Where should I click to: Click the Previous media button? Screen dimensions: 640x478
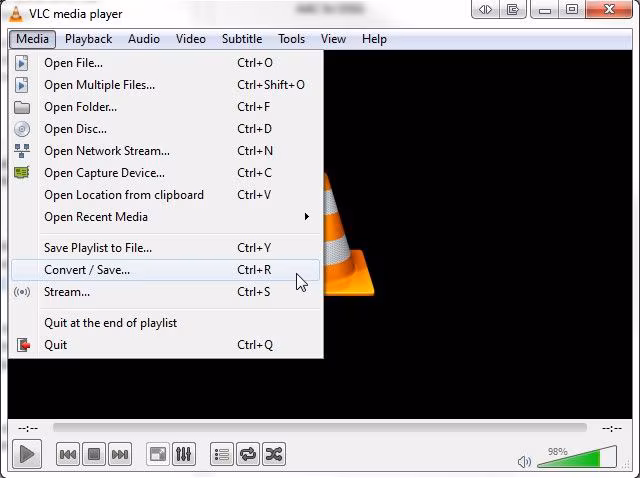pos(68,454)
